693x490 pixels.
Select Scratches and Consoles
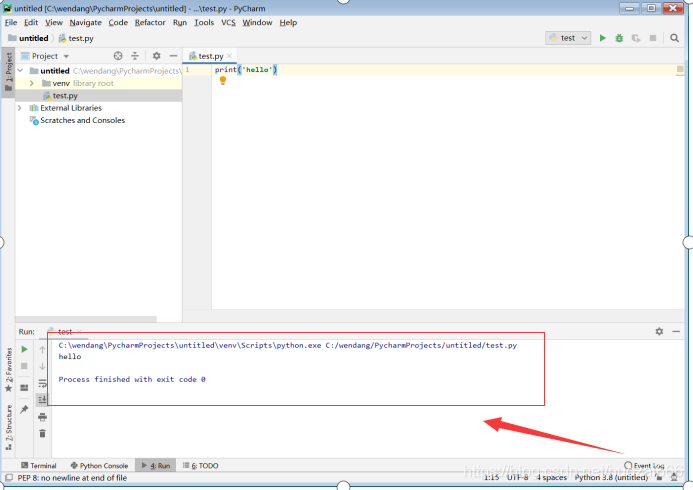pos(82,120)
